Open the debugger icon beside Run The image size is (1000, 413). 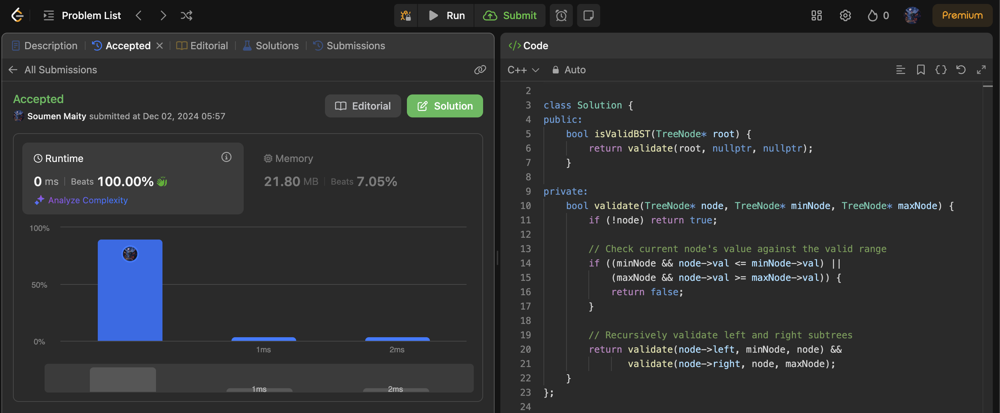[x=405, y=15]
